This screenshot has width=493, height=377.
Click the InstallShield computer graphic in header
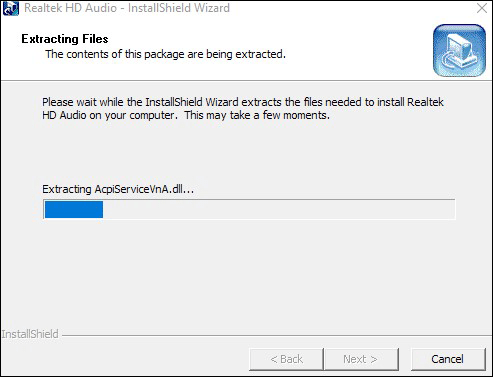pos(459,50)
